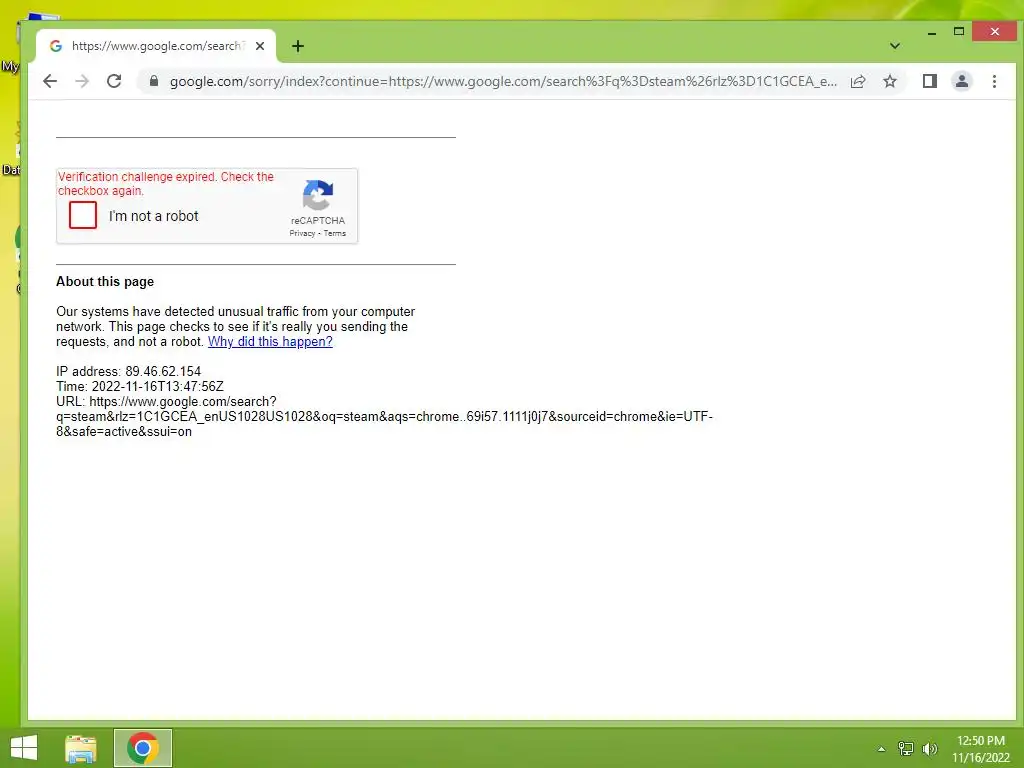Go back with the browser back arrow
This screenshot has height=768, width=1024.
point(50,81)
